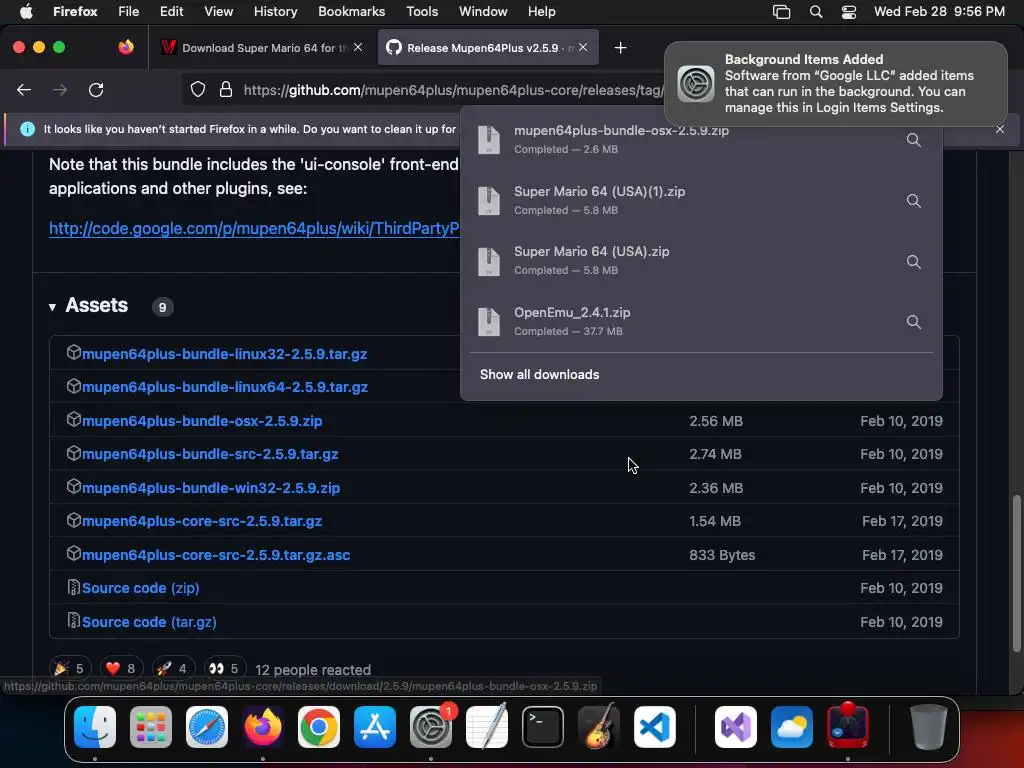Reload the current page
Viewport: 1024px width, 768px height.
click(x=96, y=89)
